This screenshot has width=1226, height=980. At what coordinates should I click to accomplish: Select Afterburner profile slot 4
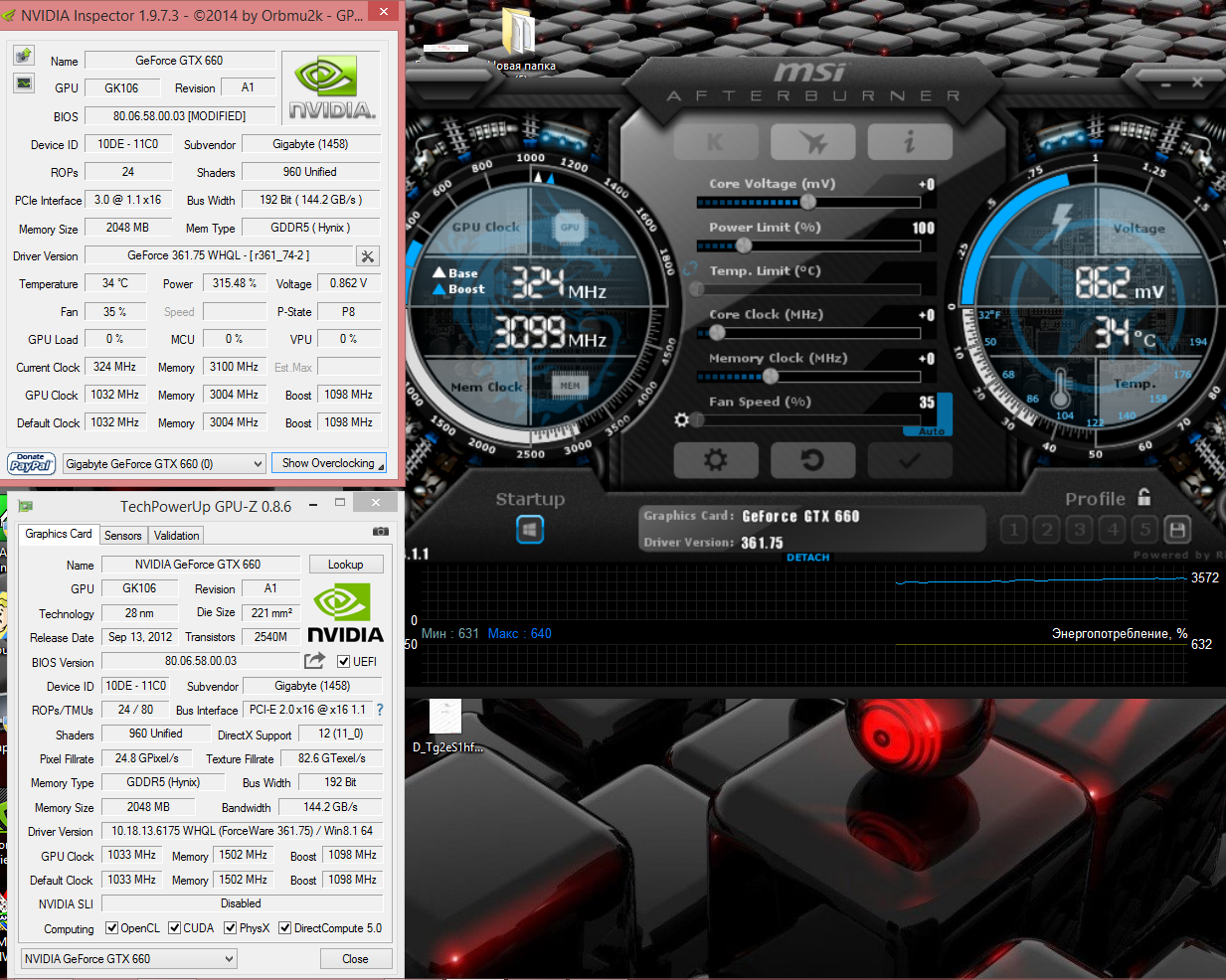click(x=1113, y=530)
